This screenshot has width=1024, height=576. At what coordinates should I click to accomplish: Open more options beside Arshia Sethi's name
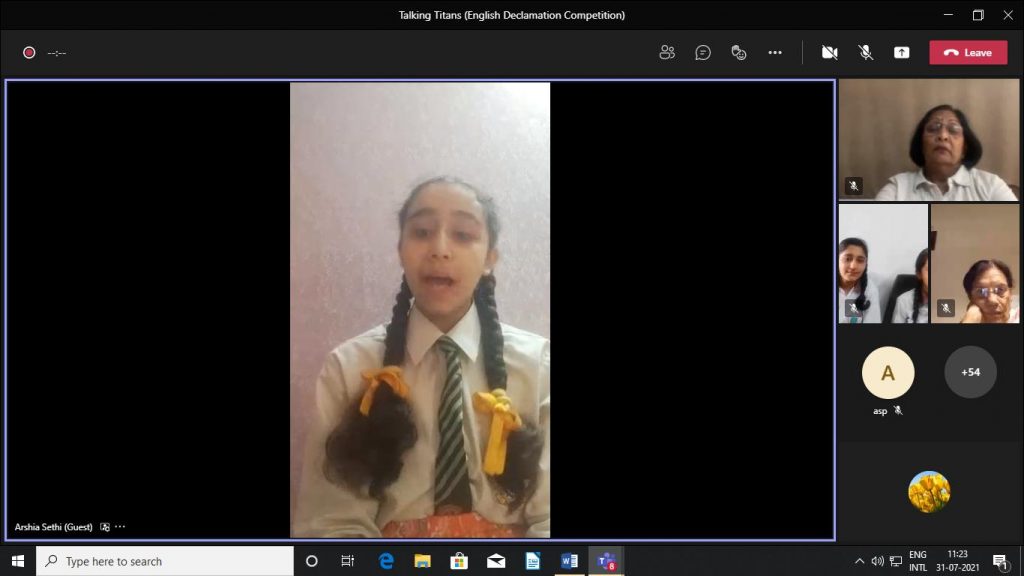point(120,527)
